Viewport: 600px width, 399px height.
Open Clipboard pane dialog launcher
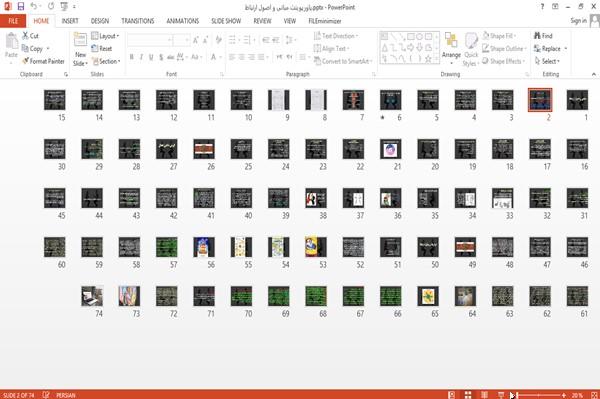tap(66, 75)
